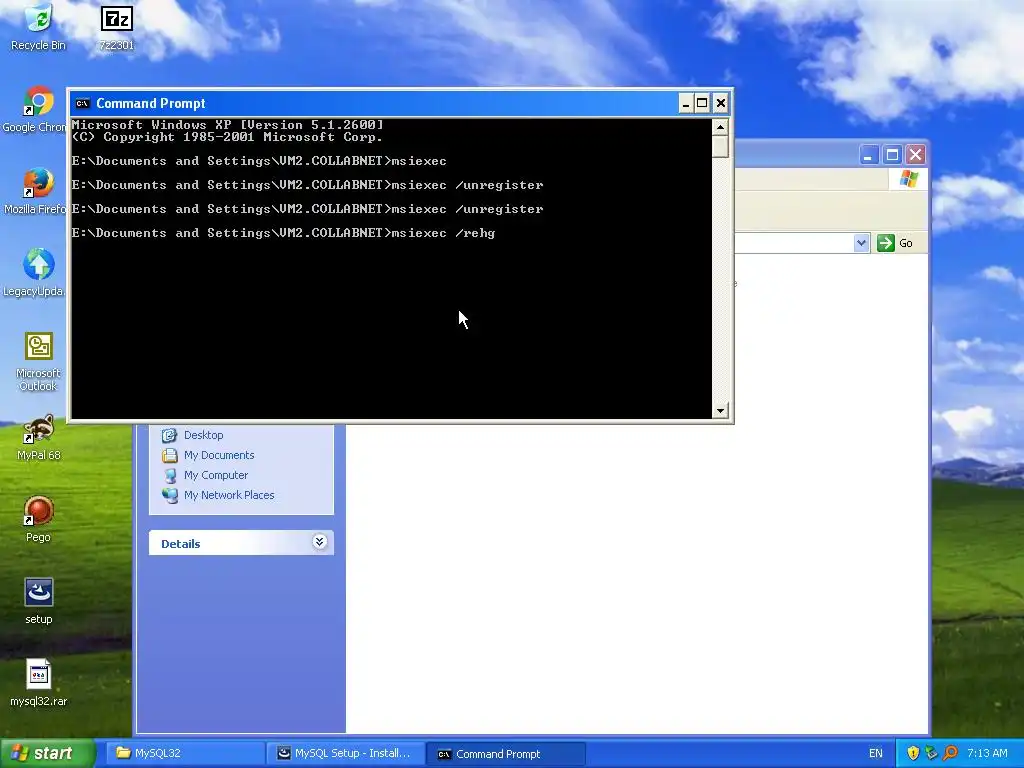Click the magnifier tray icon

click(951, 753)
